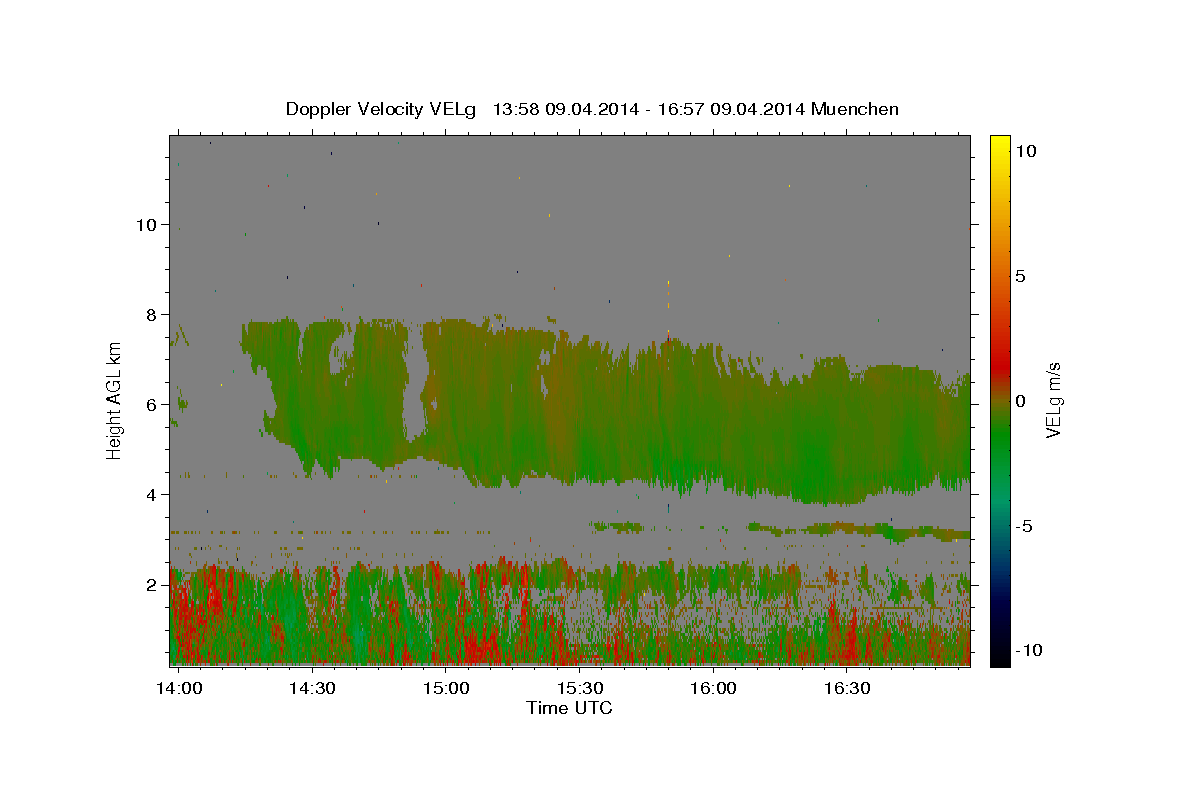Click the colorbar value 0
The width and height of the screenshot is (1200, 800).
[1020, 401]
